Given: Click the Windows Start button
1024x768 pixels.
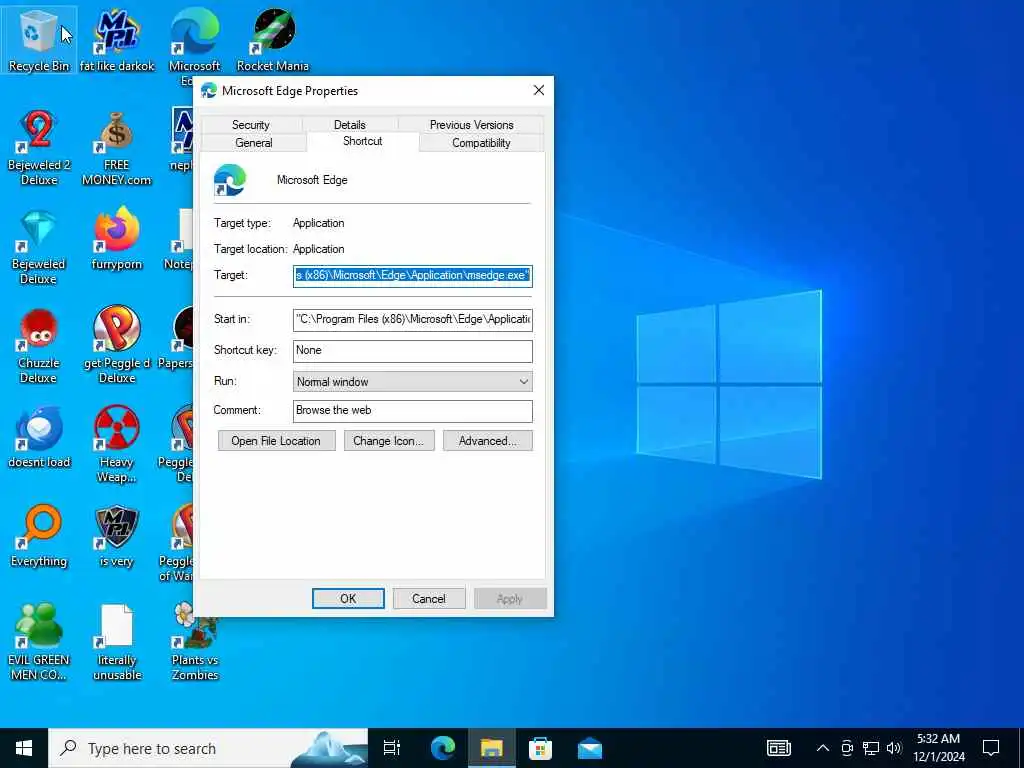Looking at the screenshot, I should (24, 748).
